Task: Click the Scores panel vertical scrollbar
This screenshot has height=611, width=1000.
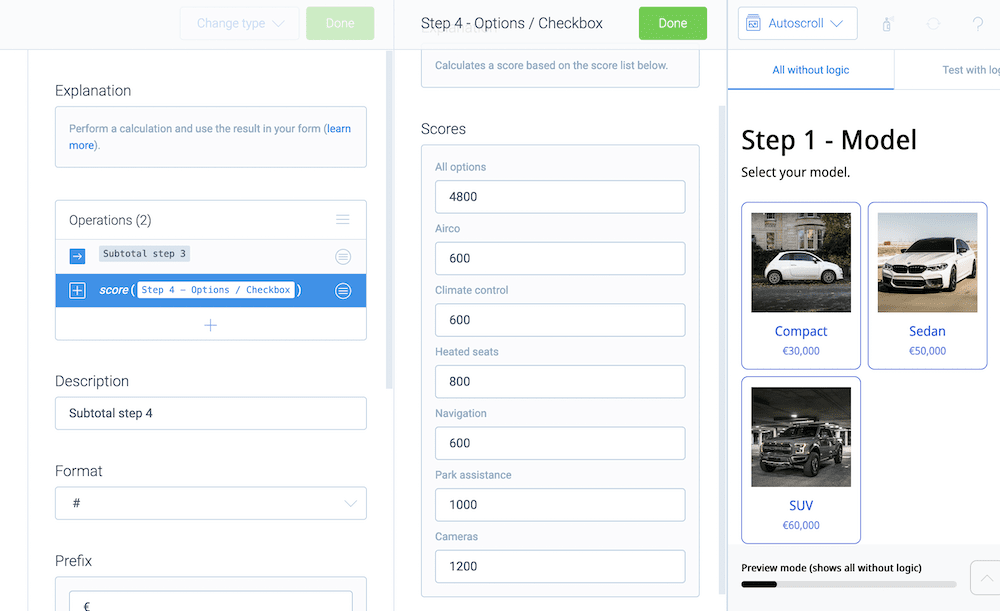Action: tap(722, 350)
